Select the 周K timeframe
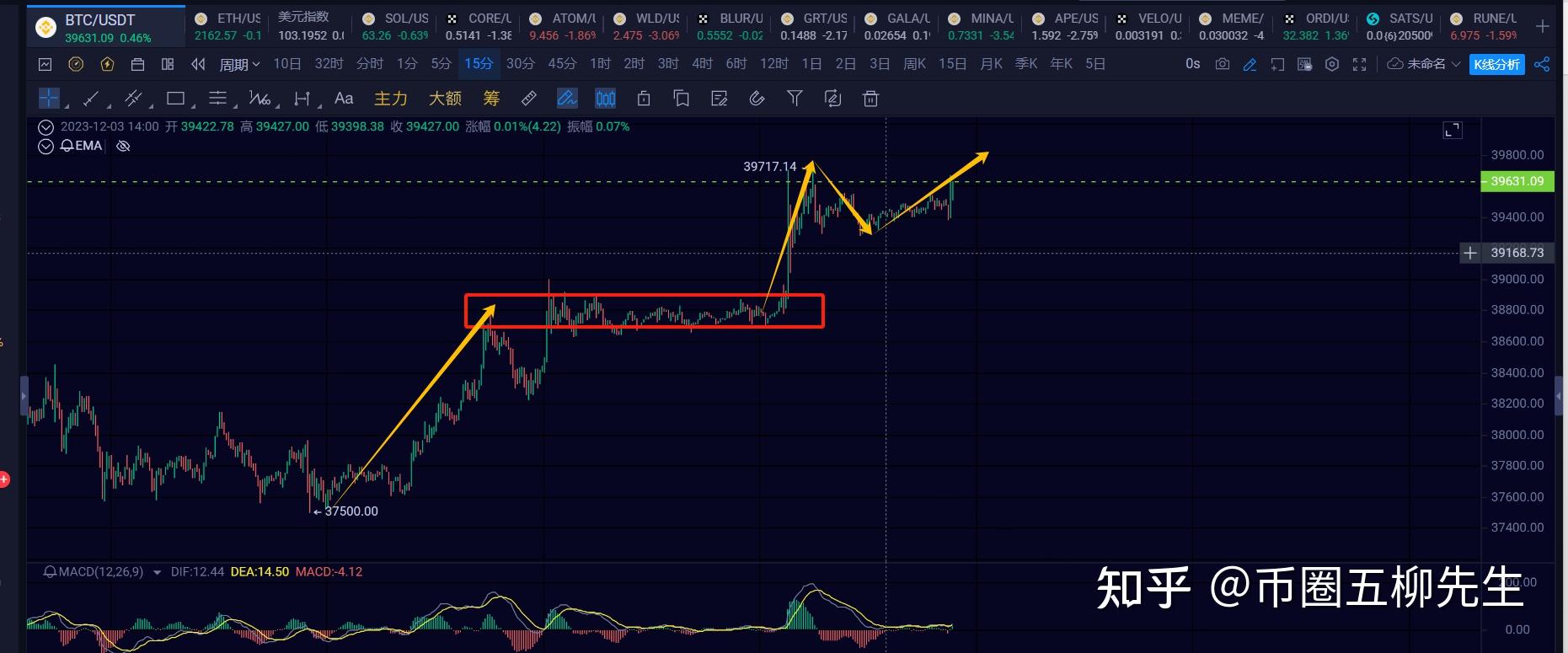Screen dimensions: 1568x653 pos(914,64)
